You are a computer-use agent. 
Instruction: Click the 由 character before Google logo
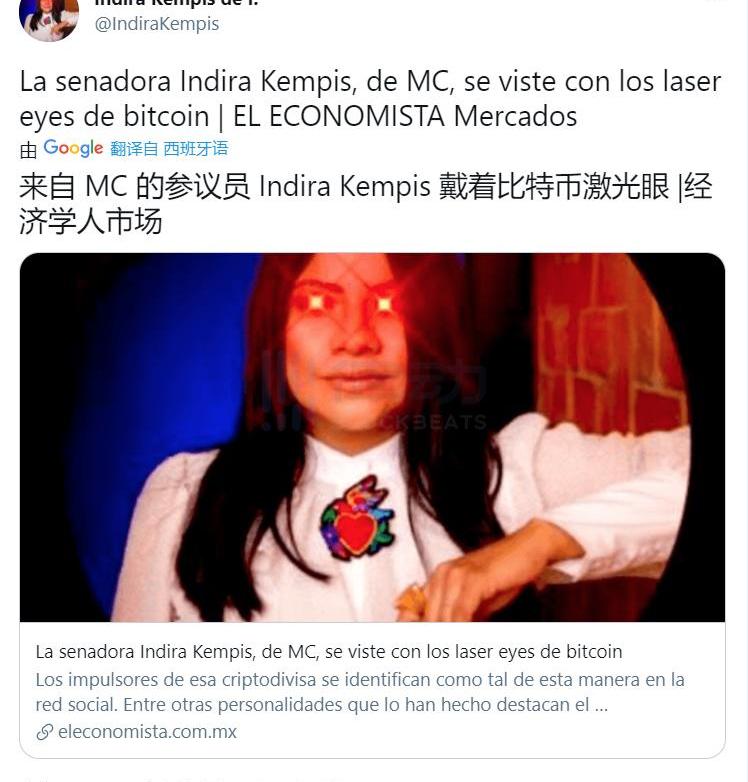[28, 150]
